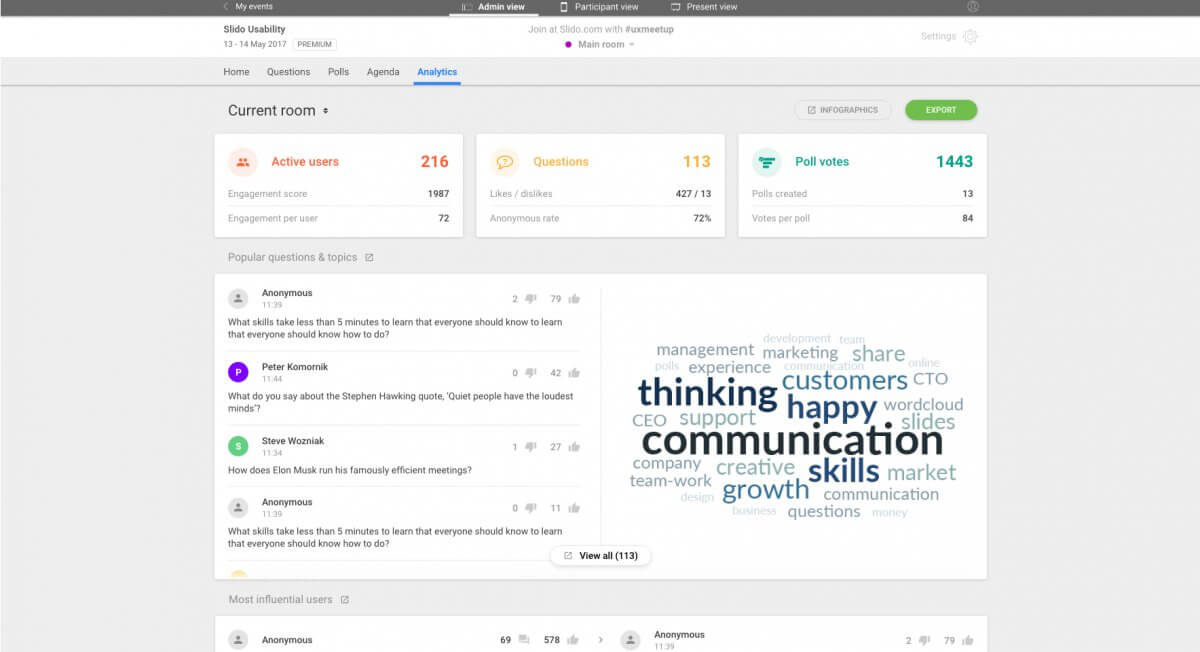Click View all (113) questions
Viewport: 1200px width, 652px height.
[x=600, y=555]
